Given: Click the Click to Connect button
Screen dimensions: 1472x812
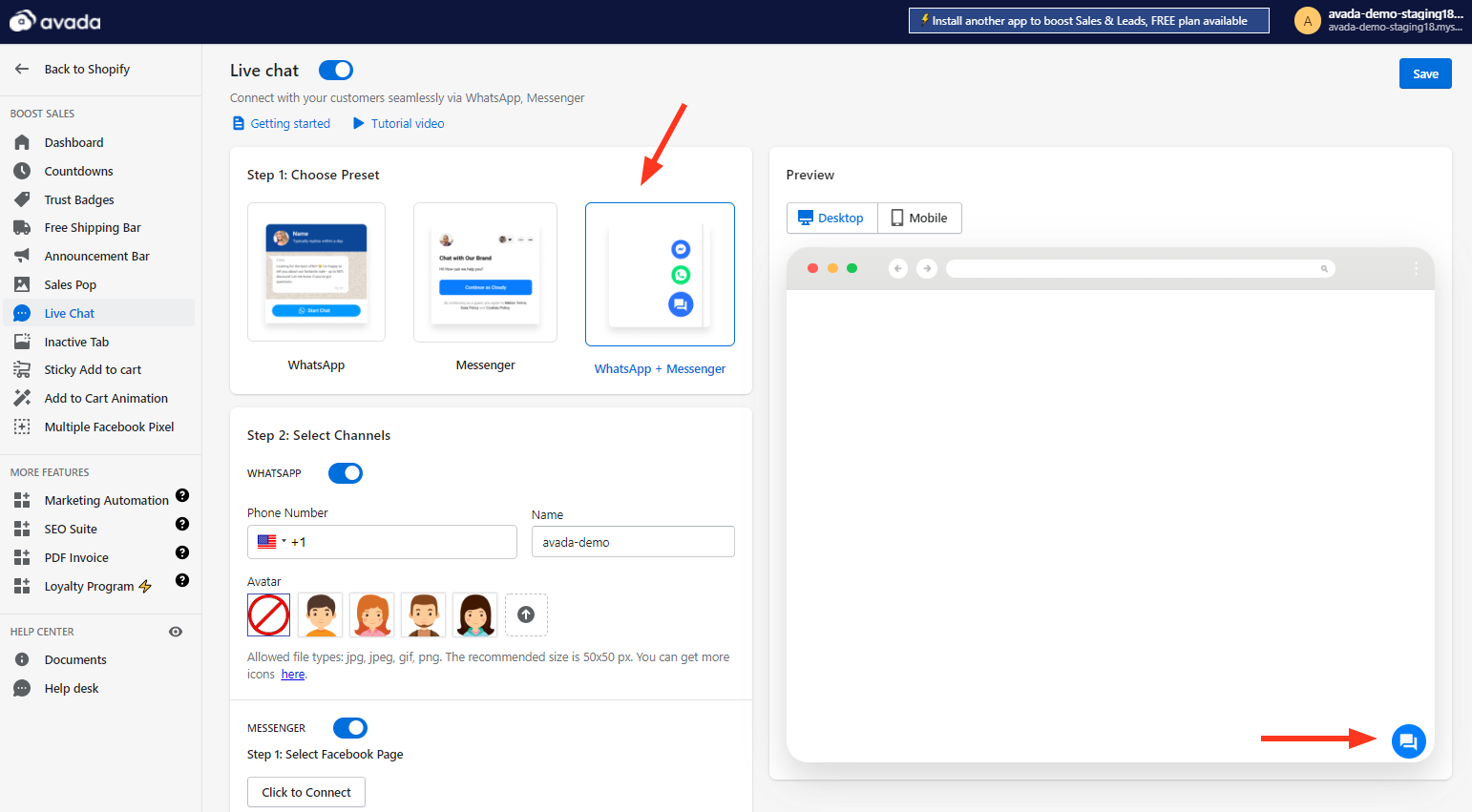Looking at the screenshot, I should (306, 792).
